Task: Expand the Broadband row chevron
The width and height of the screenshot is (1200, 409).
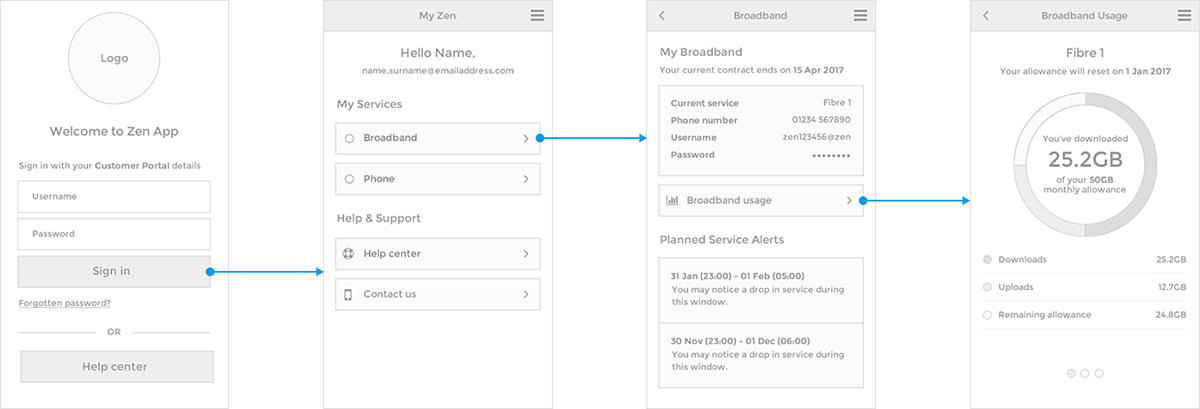Action: point(526,138)
